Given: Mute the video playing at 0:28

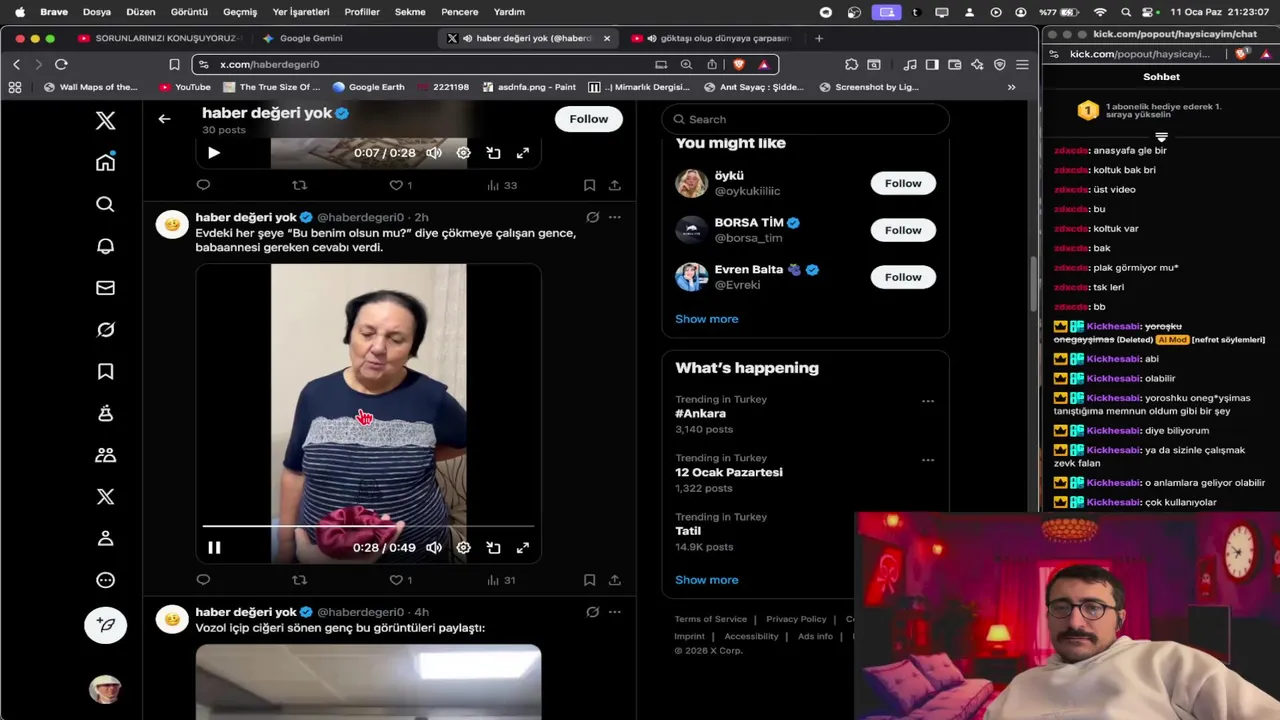Looking at the screenshot, I should point(434,547).
